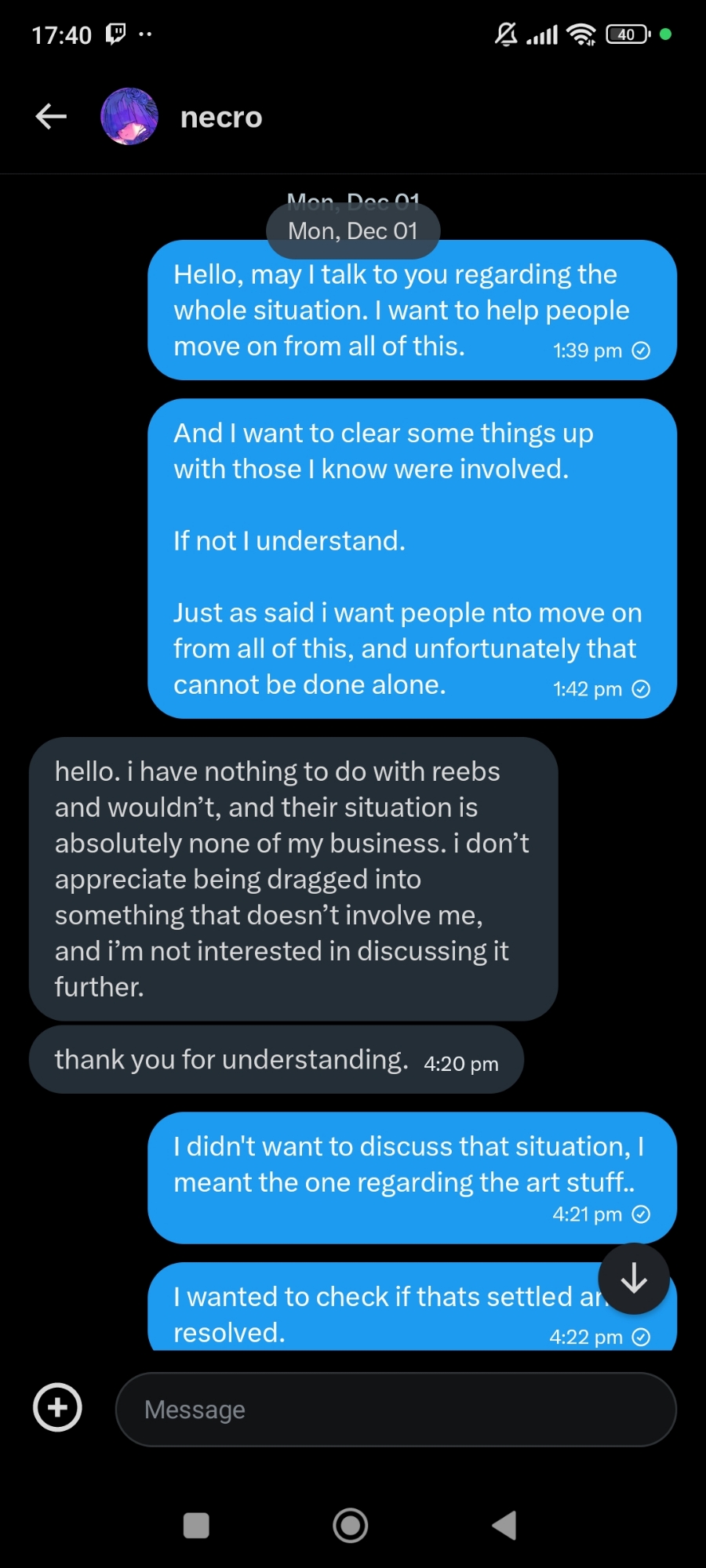Select the "Hello, may I talk" message bubble
Image resolution: width=706 pixels, height=1568 pixels.
pos(412,310)
